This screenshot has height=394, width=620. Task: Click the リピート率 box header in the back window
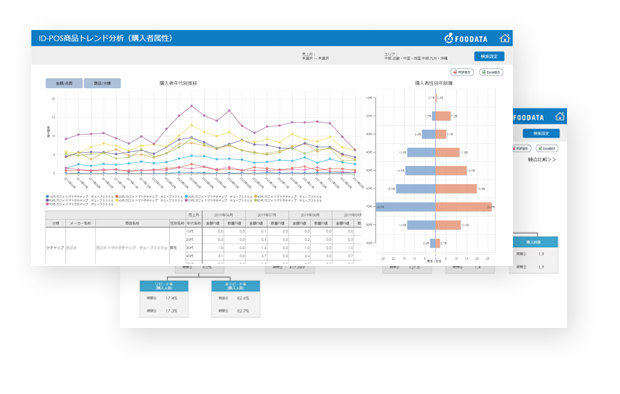tap(164, 286)
